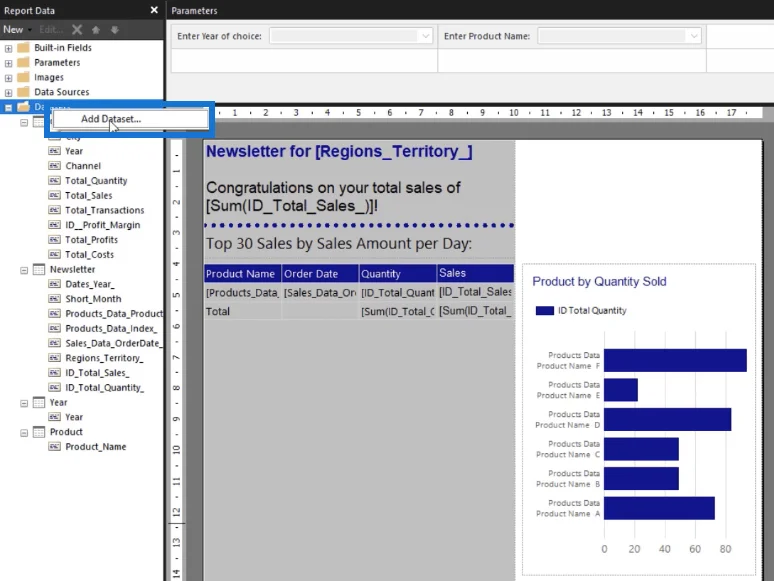774x581 pixels.
Task: Click the Product Name F chart bar
Action: tap(675, 360)
